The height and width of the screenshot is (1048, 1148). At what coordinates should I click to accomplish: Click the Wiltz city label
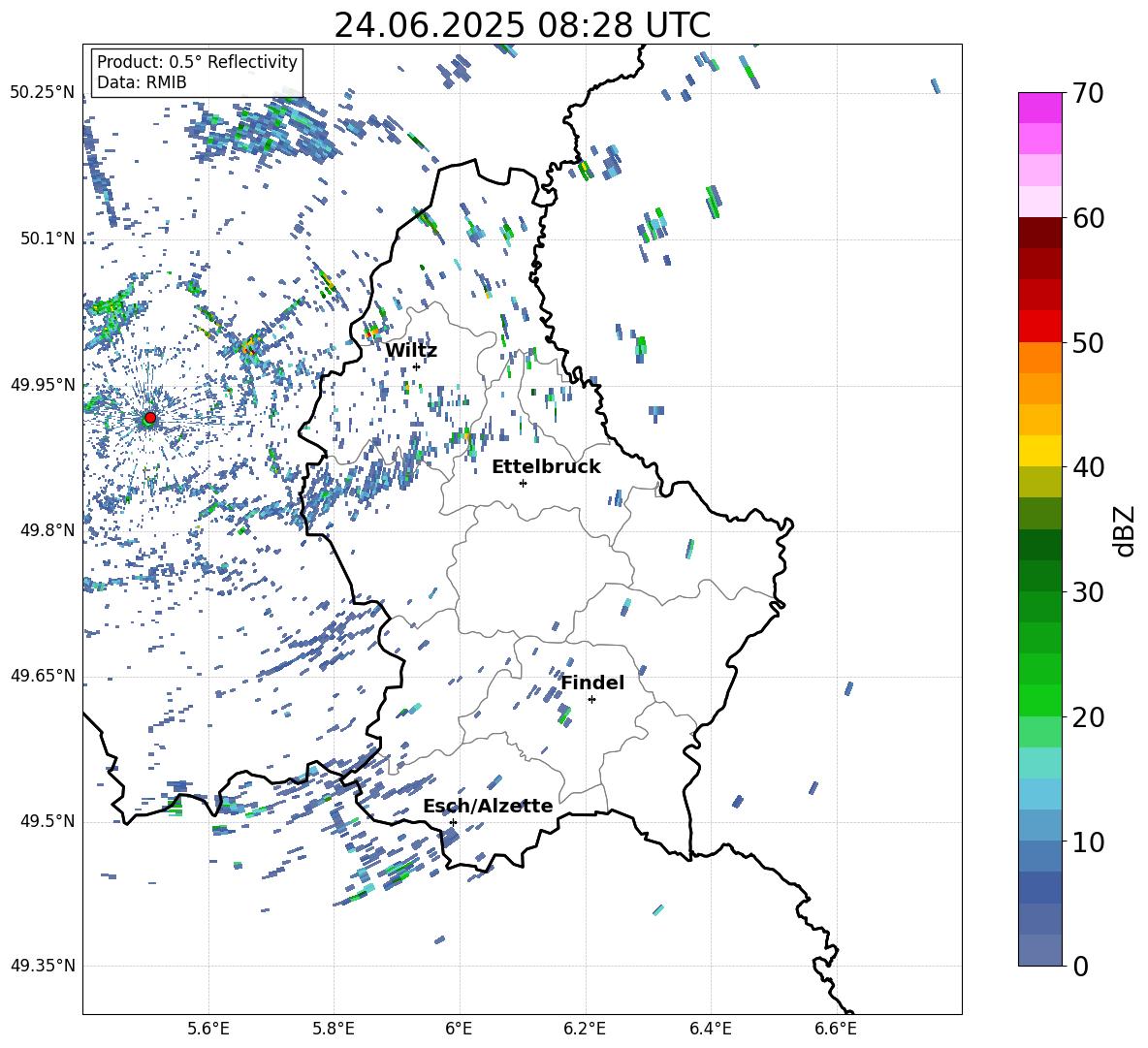411,351
